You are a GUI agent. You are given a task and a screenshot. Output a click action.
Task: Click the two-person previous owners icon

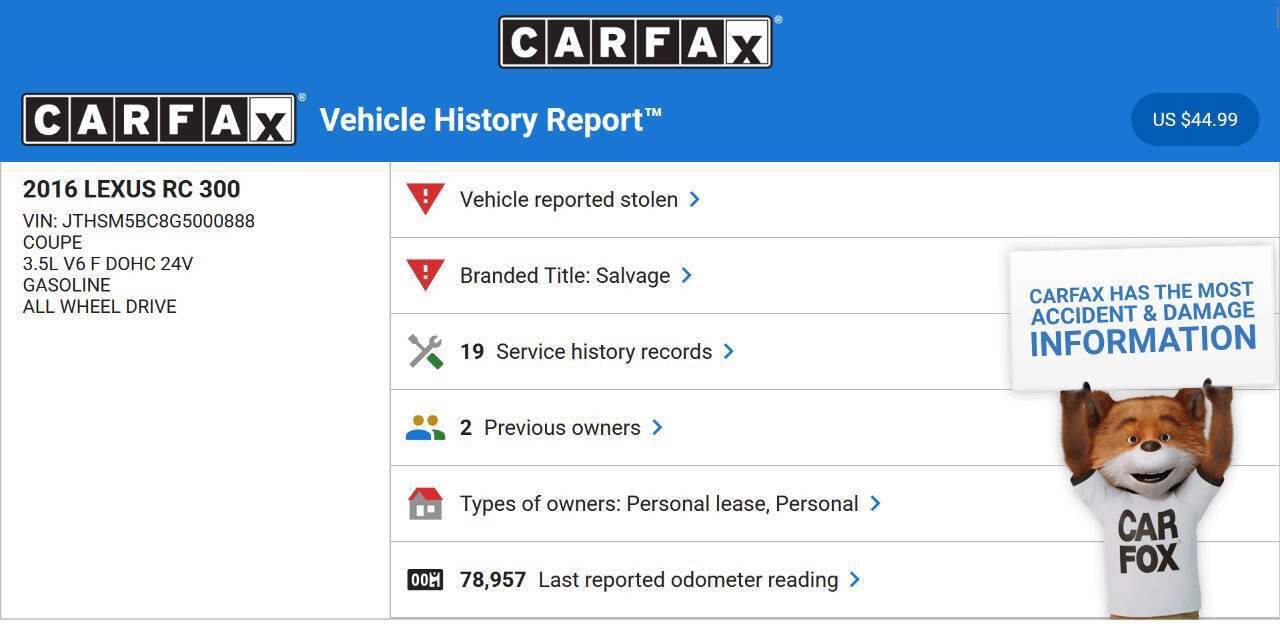click(425, 428)
